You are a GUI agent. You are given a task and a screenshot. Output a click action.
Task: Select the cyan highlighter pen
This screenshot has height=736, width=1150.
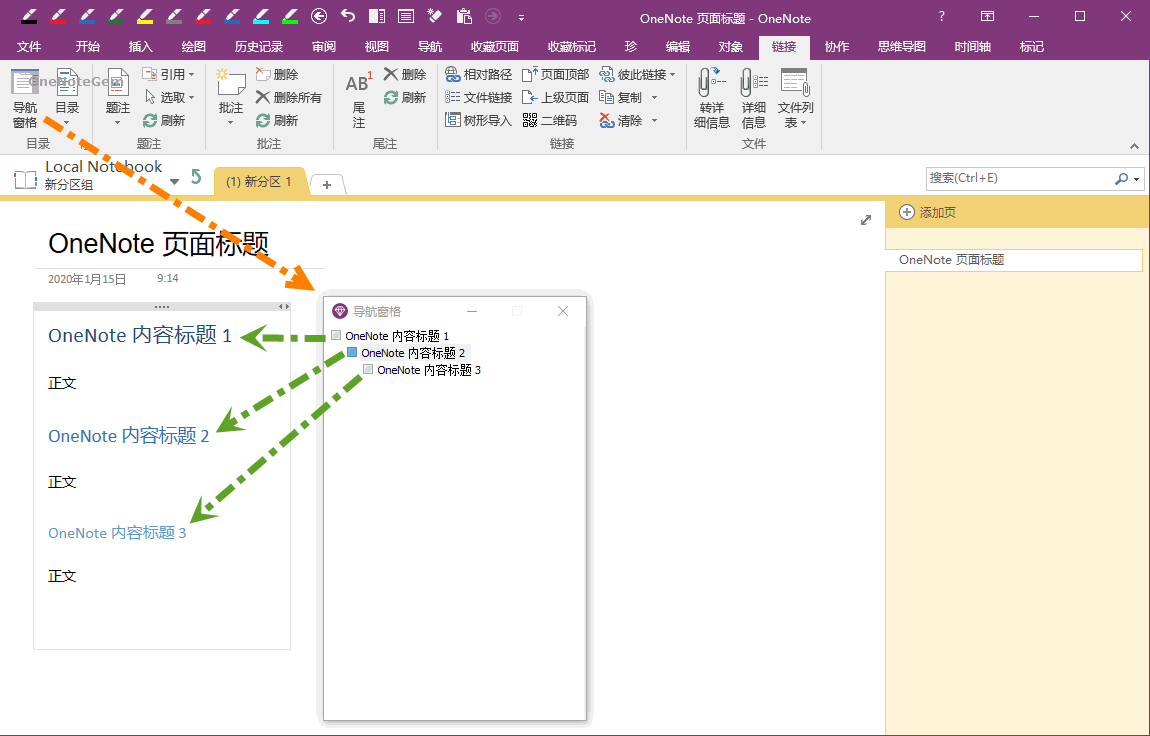(260, 15)
